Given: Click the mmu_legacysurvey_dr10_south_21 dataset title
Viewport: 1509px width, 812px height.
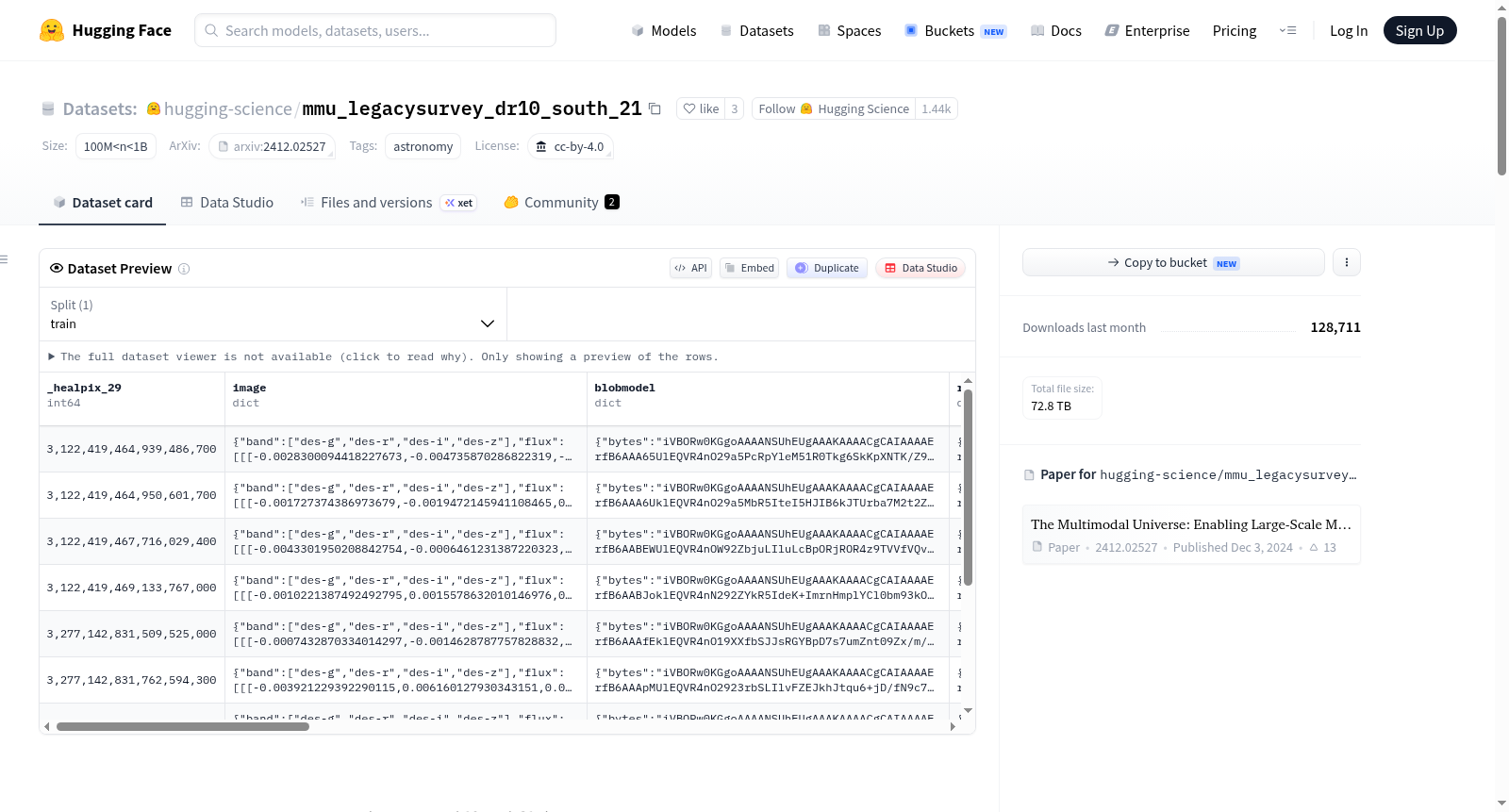Looking at the screenshot, I should coord(472,108).
